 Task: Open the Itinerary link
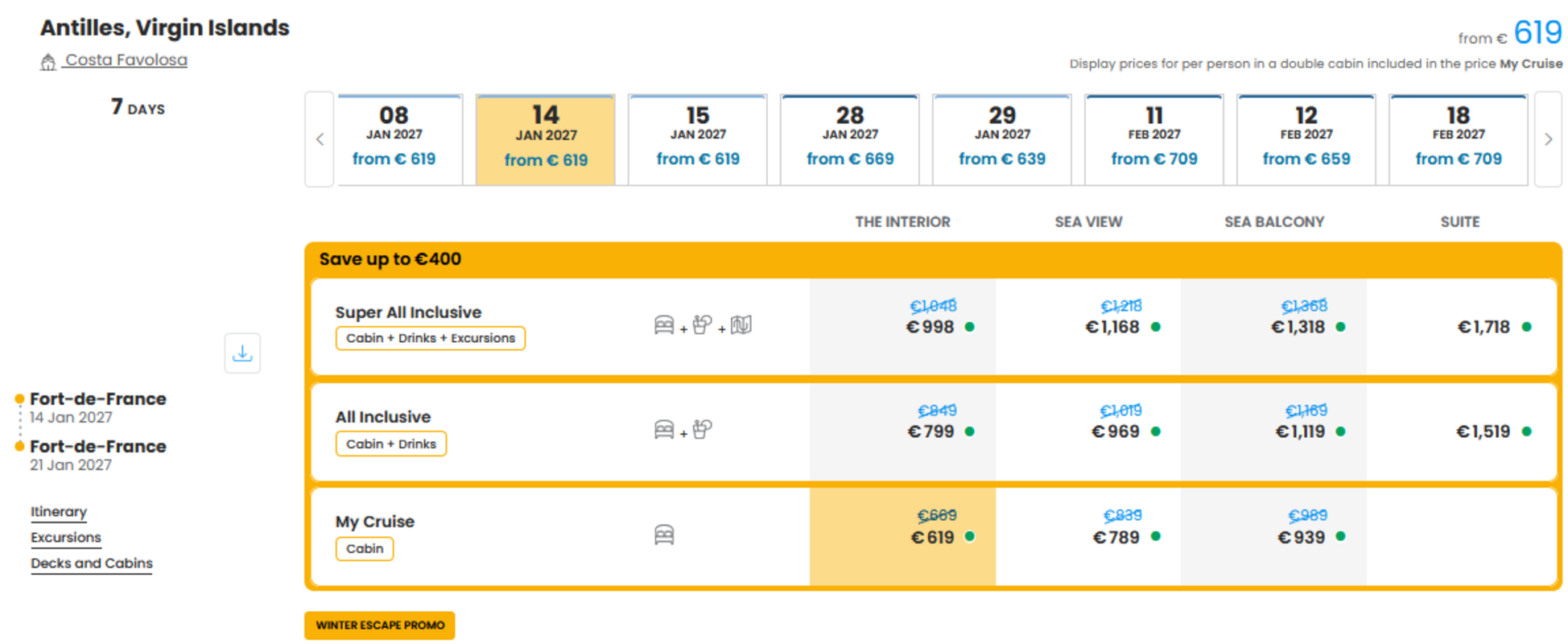click(x=59, y=512)
